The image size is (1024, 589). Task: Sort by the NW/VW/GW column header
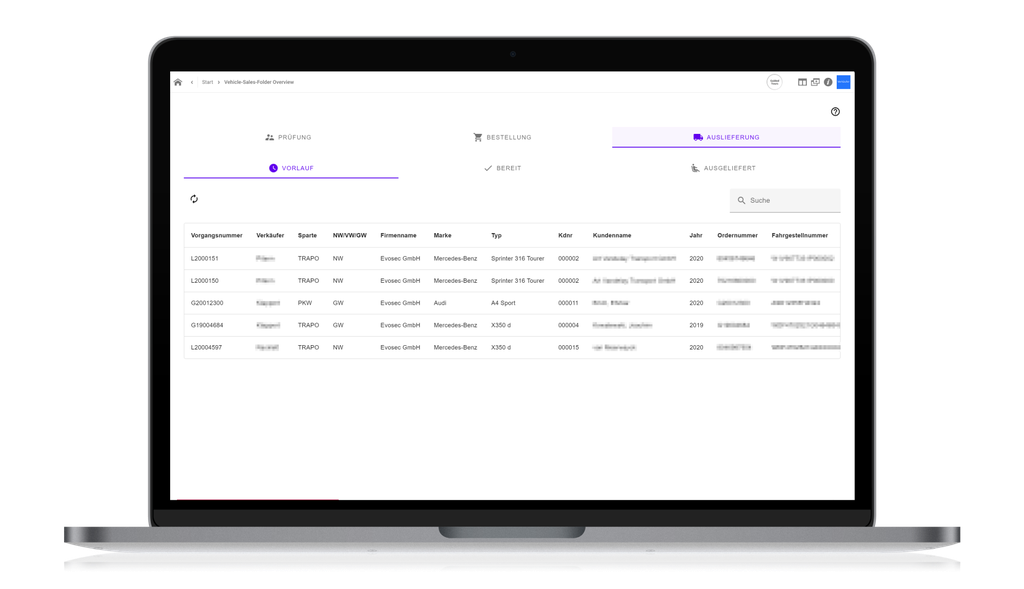coord(349,236)
